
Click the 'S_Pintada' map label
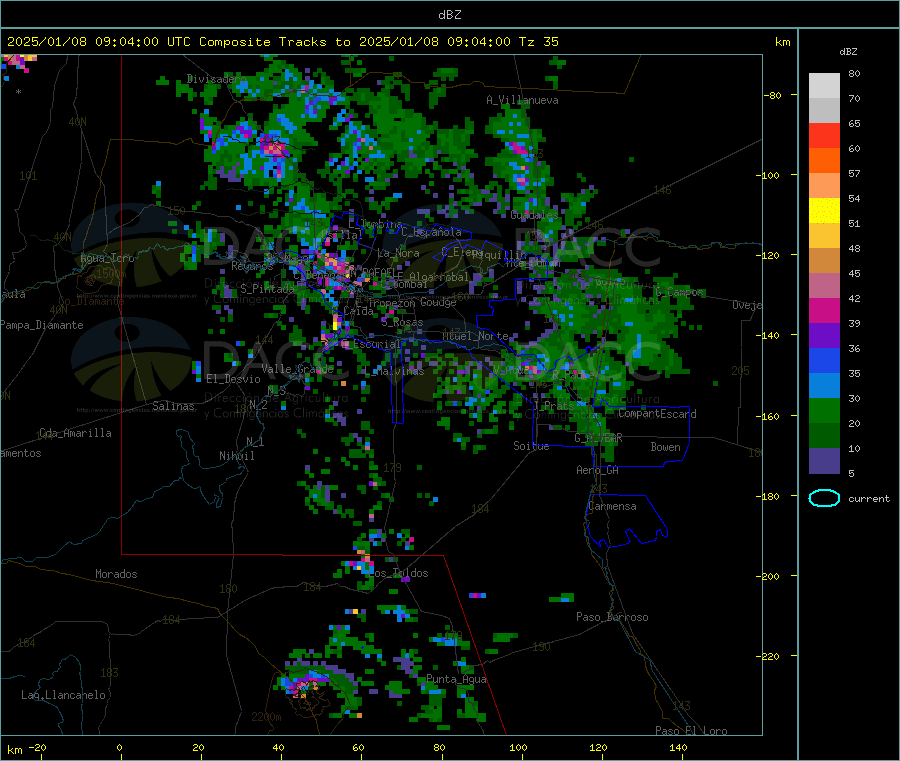267,289
